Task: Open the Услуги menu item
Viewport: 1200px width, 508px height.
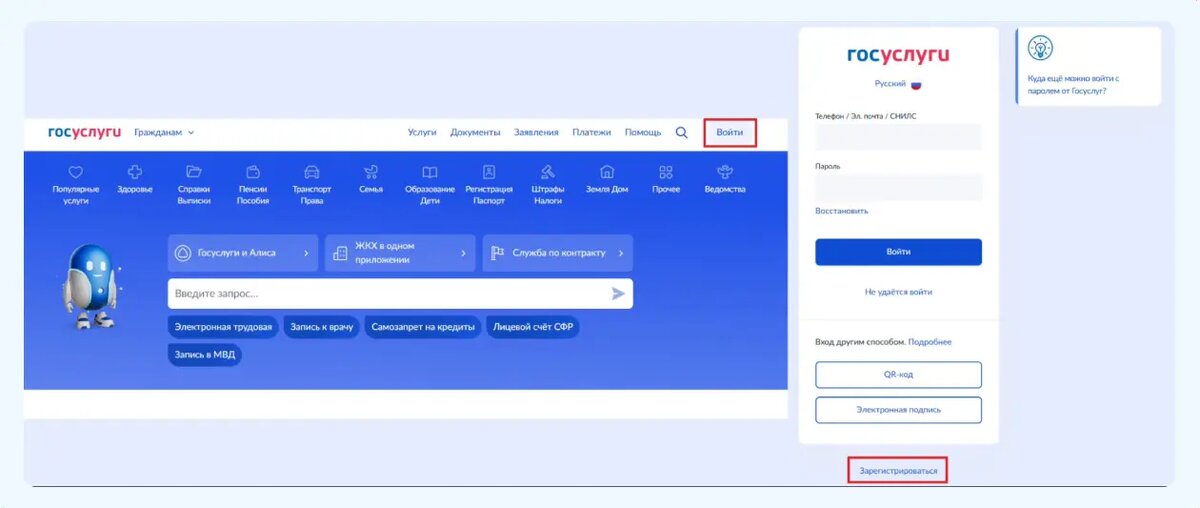Action: point(422,132)
